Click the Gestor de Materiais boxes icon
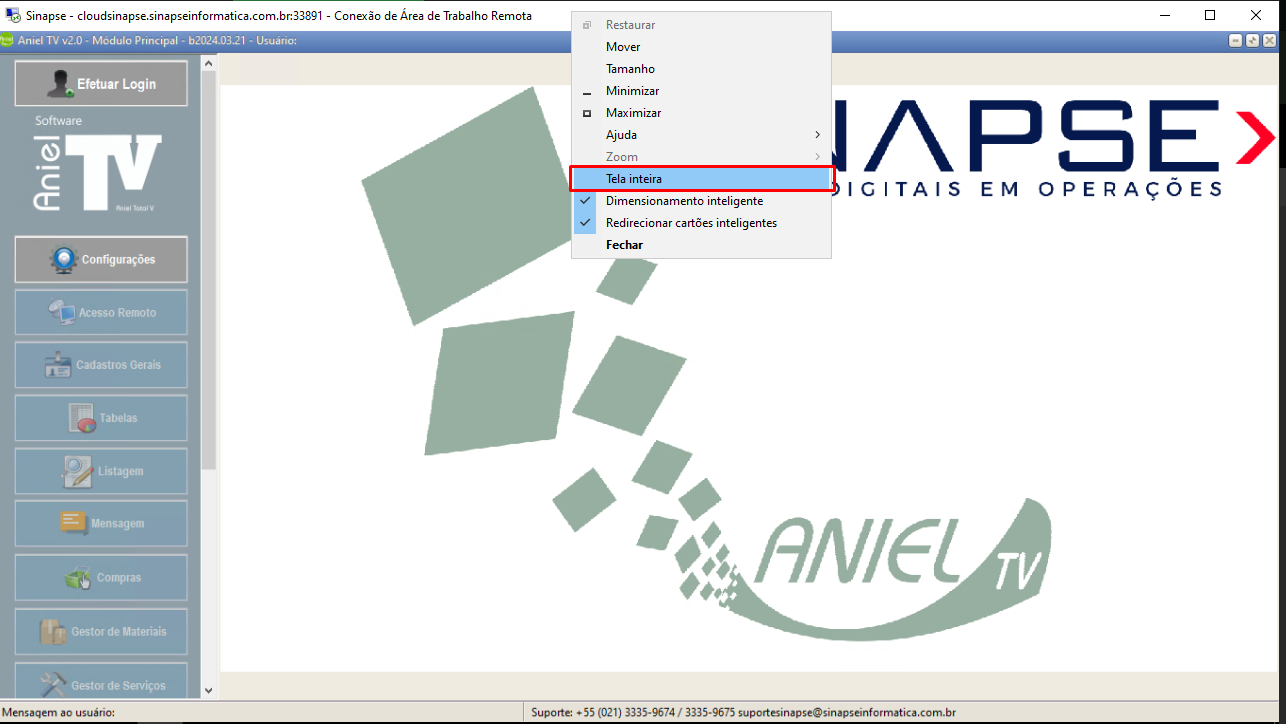The image size is (1286, 724). (52, 631)
